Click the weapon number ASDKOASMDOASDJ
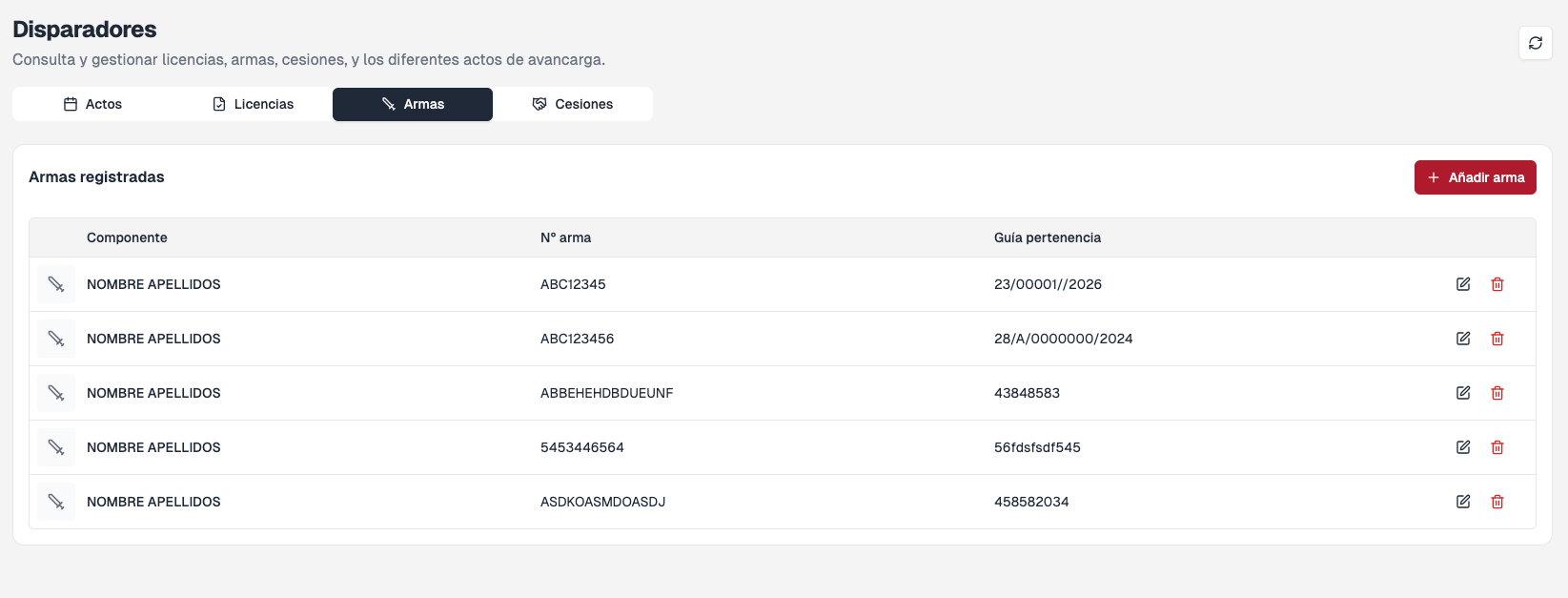 tap(603, 502)
